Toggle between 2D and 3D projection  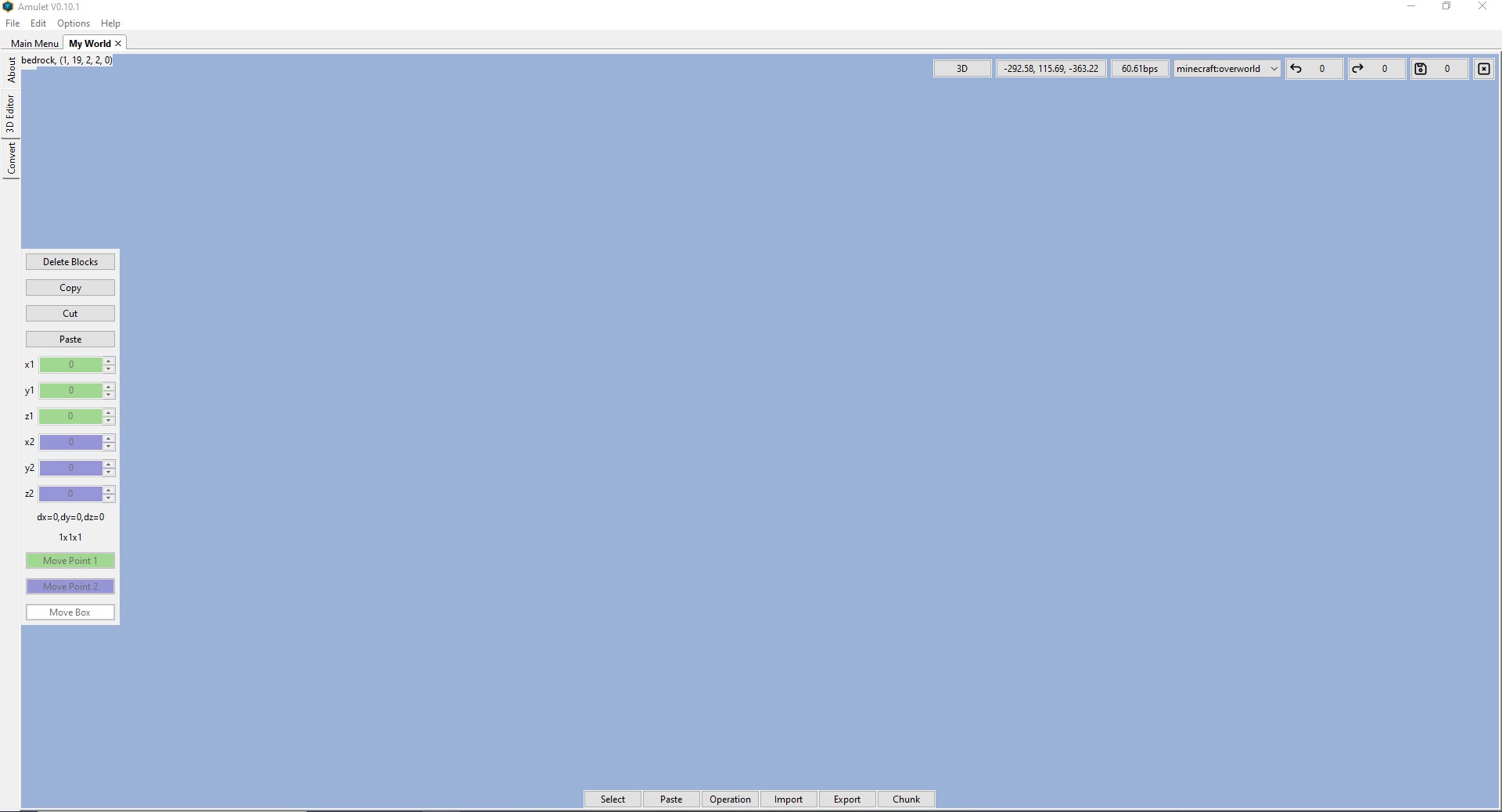[x=961, y=68]
